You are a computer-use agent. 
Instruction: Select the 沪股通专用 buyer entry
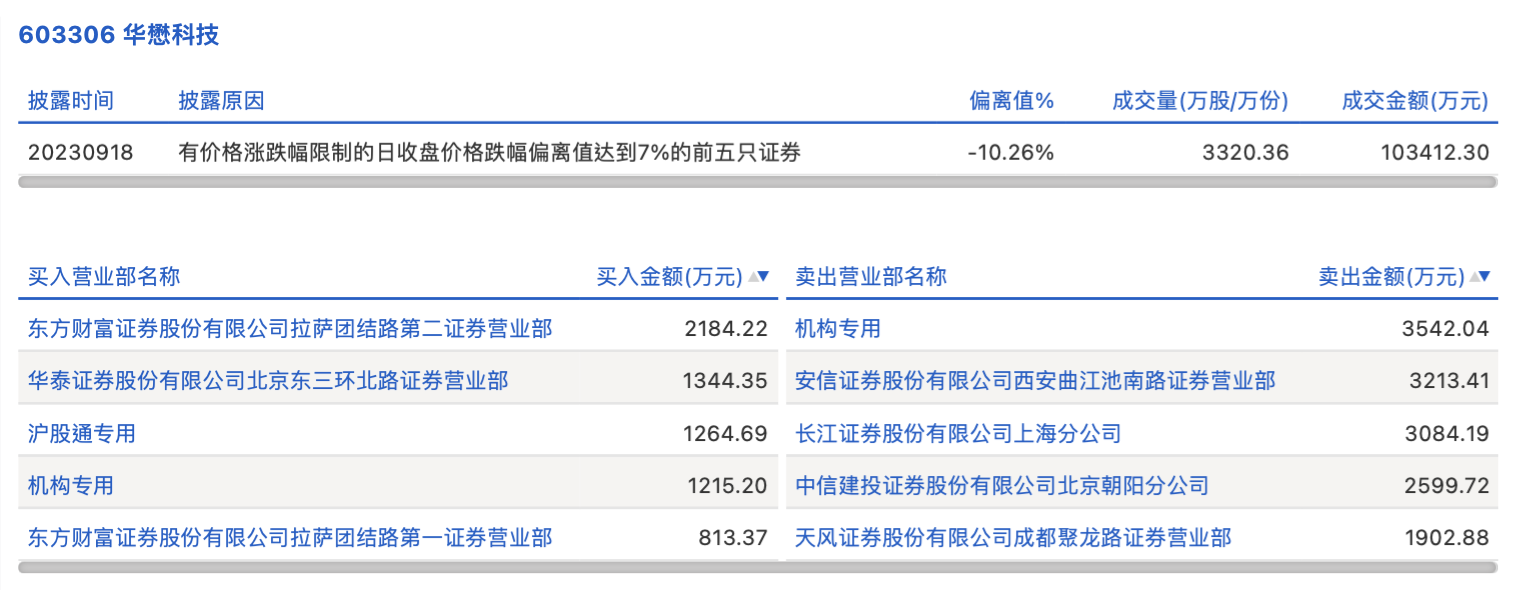(x=82, y=434)
